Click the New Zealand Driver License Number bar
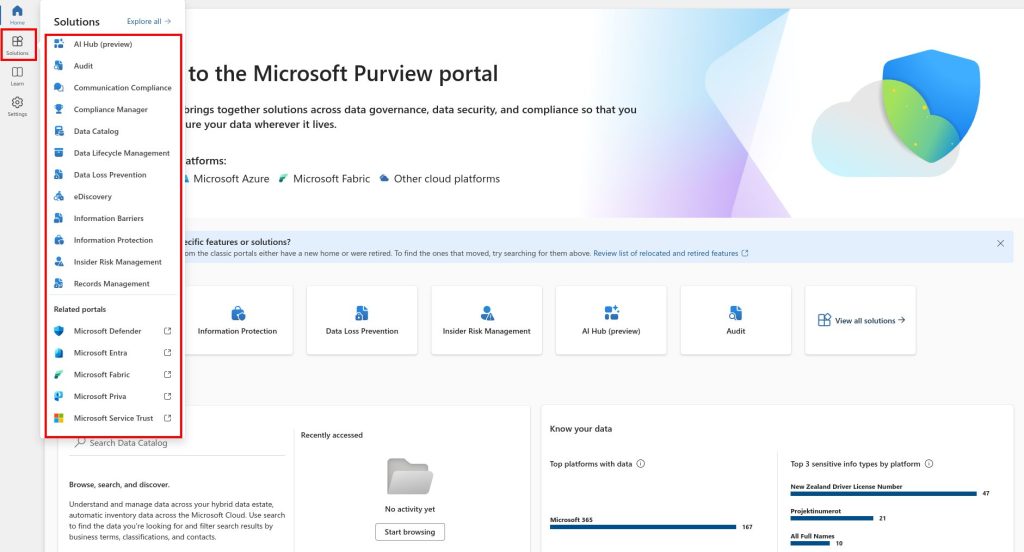The height and width of the screenshot is (552, 1024). point(883,494)
